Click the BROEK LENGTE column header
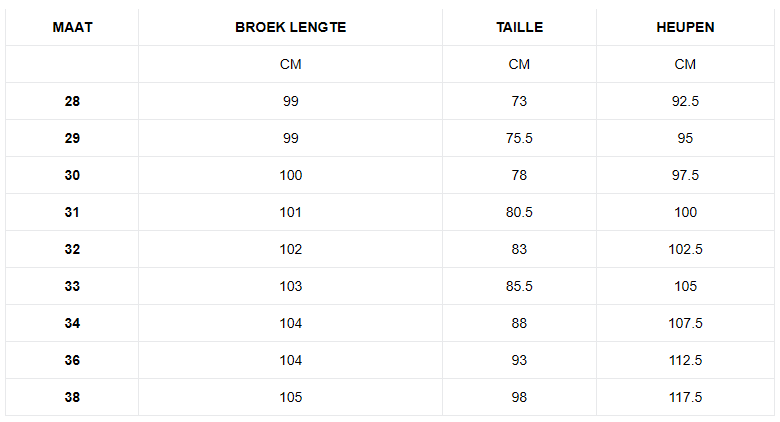The image size is (780, 422). 290,27
